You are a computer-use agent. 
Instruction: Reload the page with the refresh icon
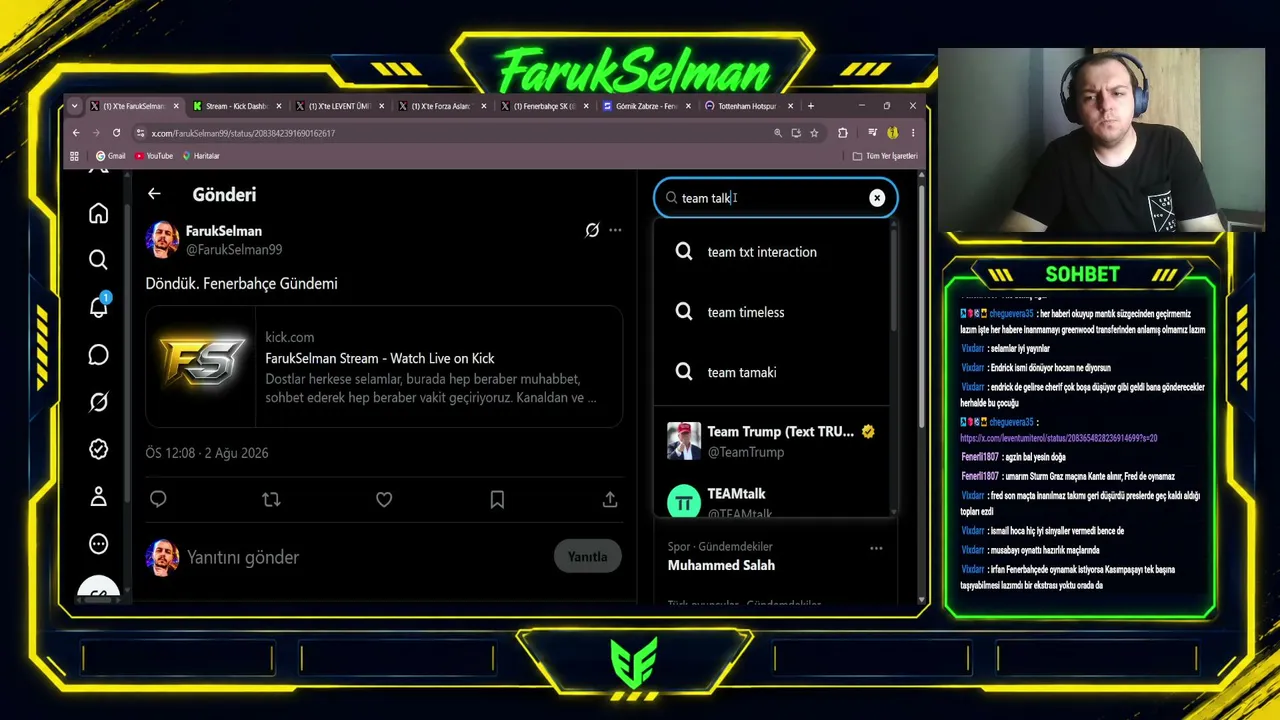[x=116, y=133]
